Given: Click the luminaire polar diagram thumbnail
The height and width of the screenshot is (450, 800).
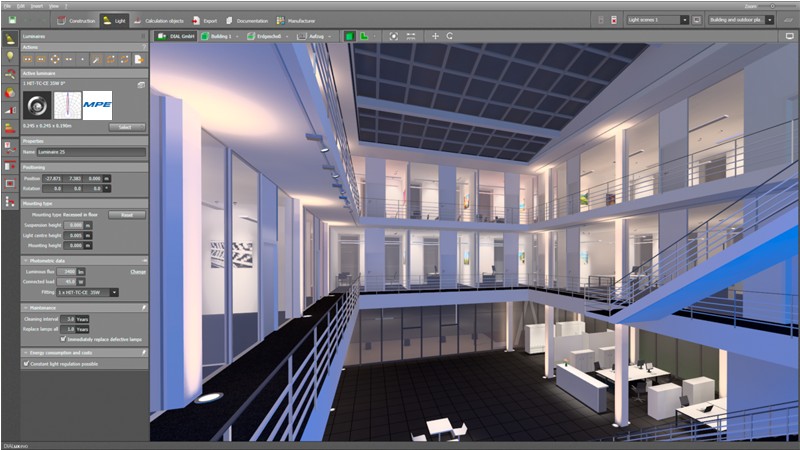Looking at the screenshot, I should tap(67, 106).
